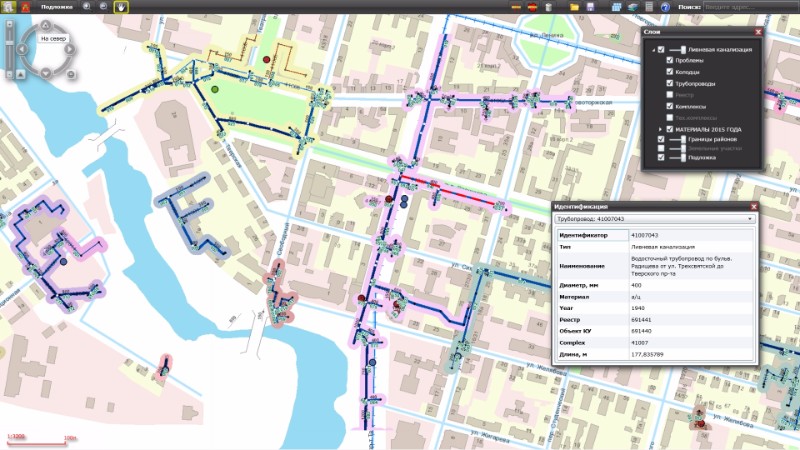Disable the Трубопроводы layer checkbox
Viewport: 800px width, 450px height.
pyautogui.click(x=670, y=83)
